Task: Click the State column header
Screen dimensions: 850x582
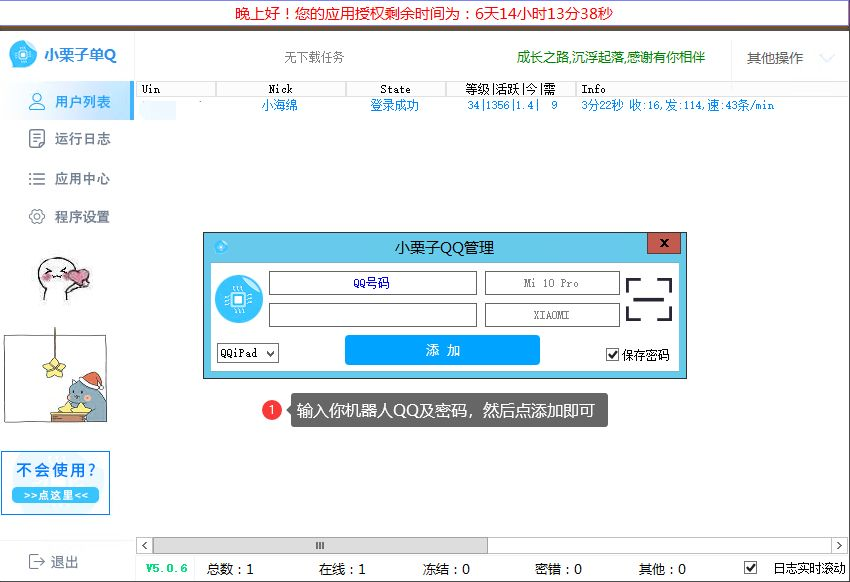Action: click(395, 89)
